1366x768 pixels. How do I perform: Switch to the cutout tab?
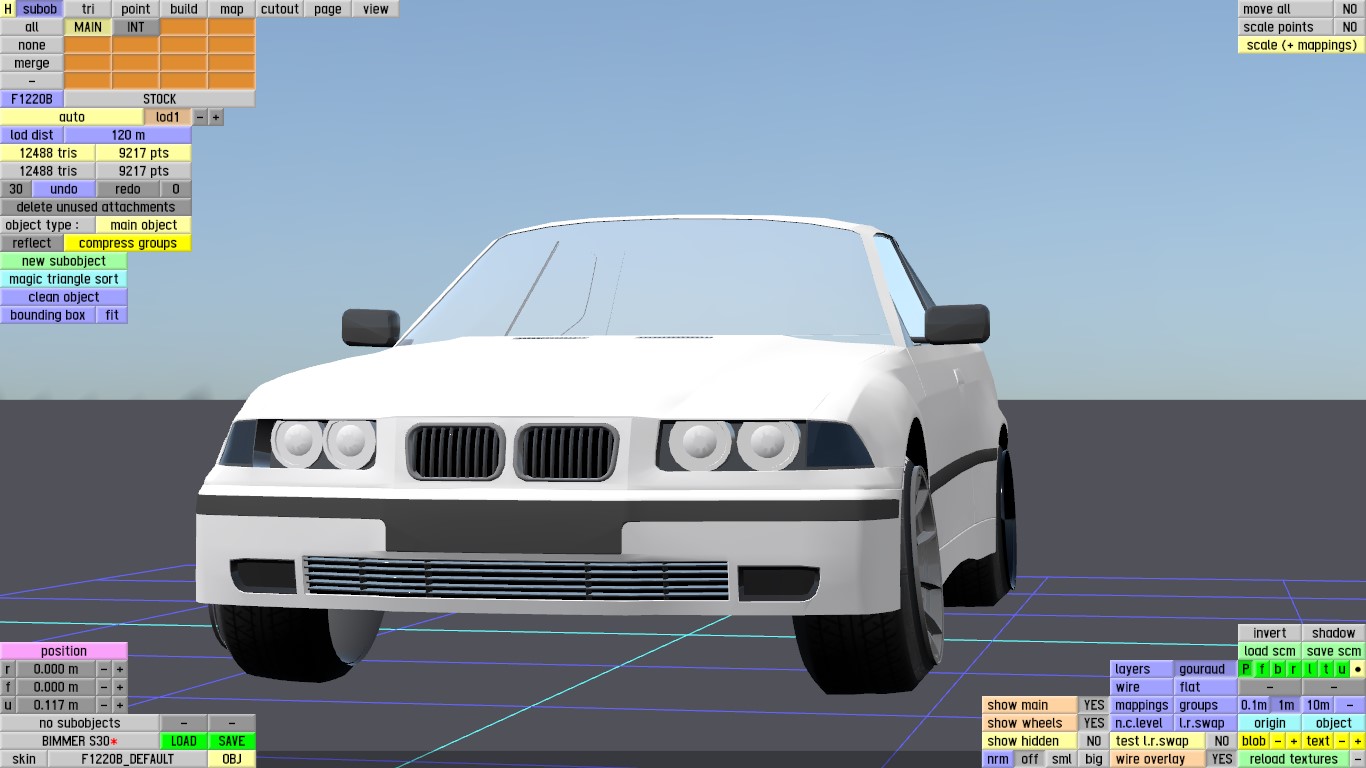pyautogui.click(x=280, y=9)
